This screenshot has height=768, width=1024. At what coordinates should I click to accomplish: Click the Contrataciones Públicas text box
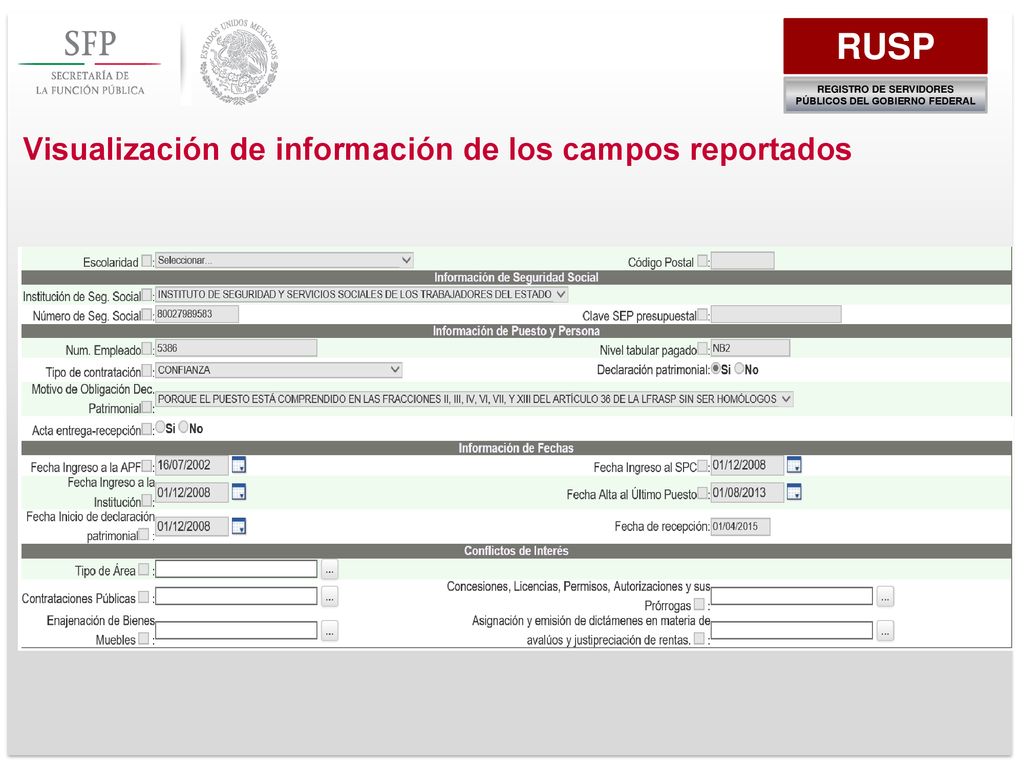coord(236,596)
